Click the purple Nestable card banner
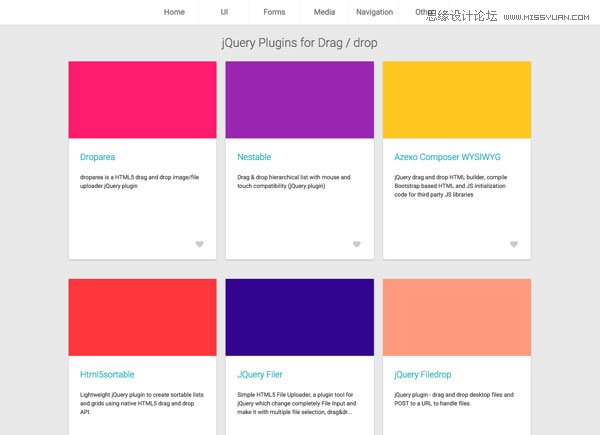The image size is (600, 435). pos(299,100)
